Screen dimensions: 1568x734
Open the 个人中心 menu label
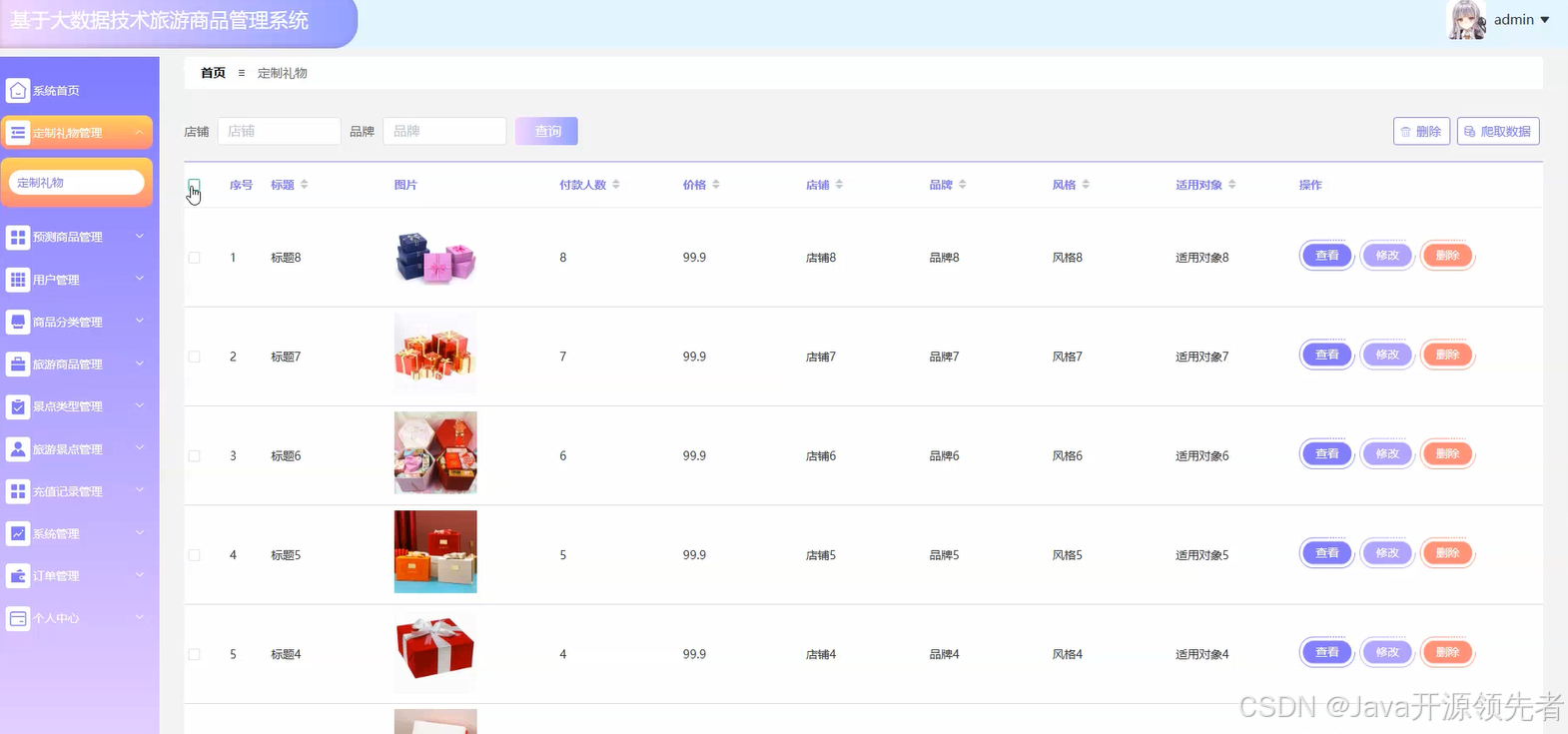coord(56,618)
